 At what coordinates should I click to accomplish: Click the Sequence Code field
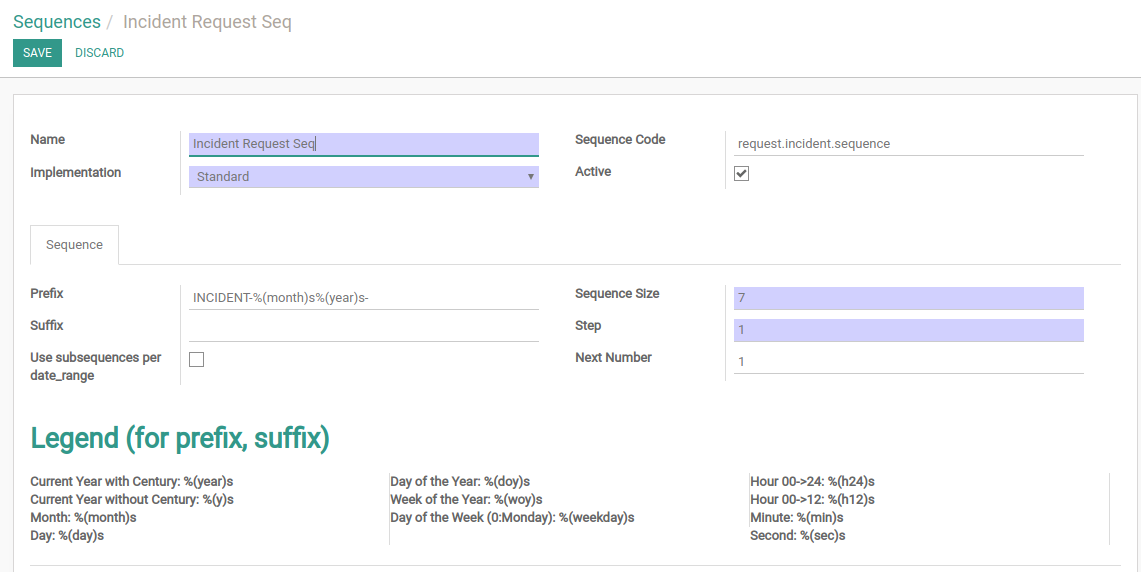(x=908, y=144)
